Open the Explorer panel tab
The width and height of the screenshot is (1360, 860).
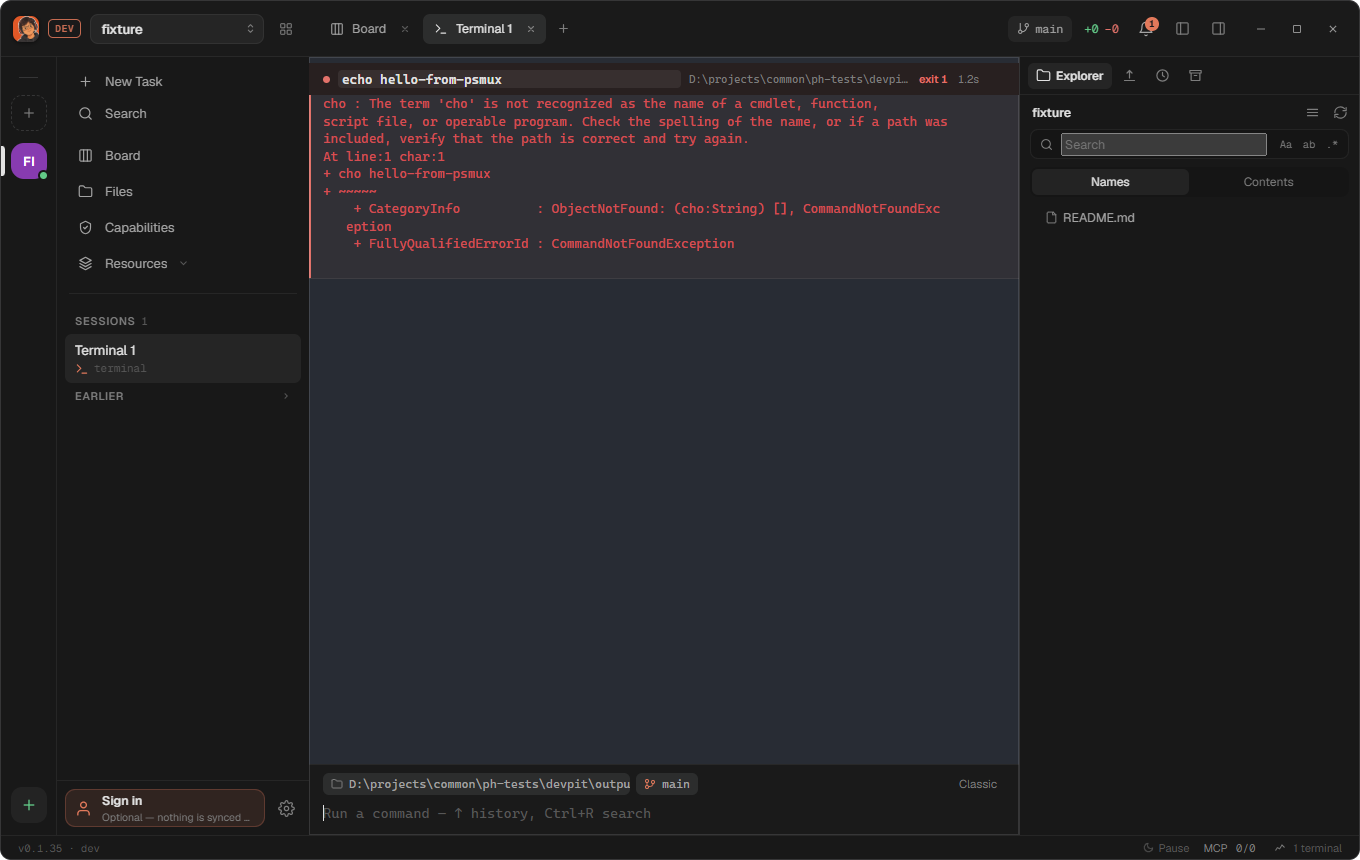[1070, 76]
